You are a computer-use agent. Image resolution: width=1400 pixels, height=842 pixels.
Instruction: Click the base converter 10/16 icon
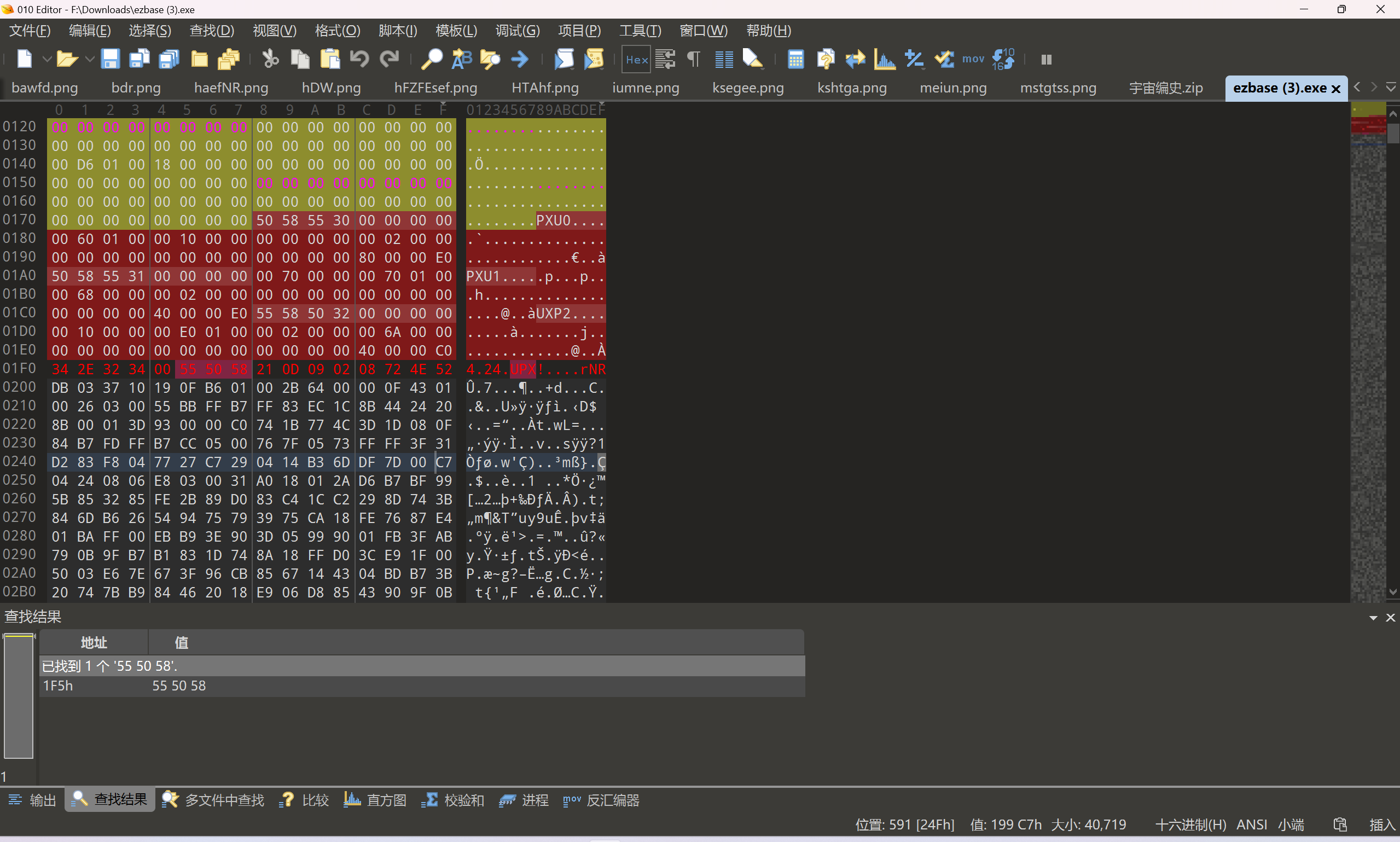(1003, 59)
